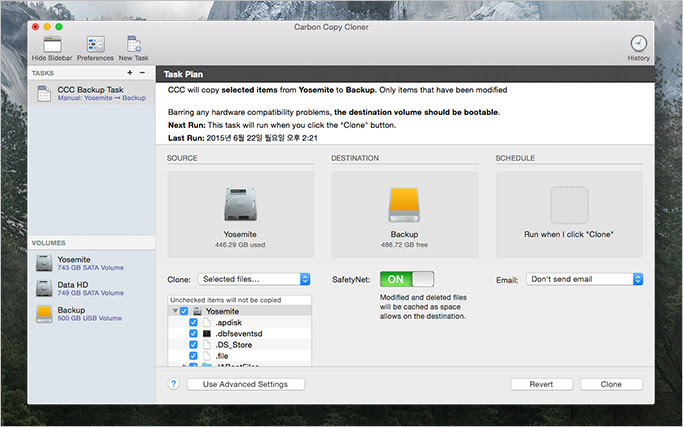The width and height of the screenshot is (683, 427).
Task: Open the History clock icon
Action: 639,43
